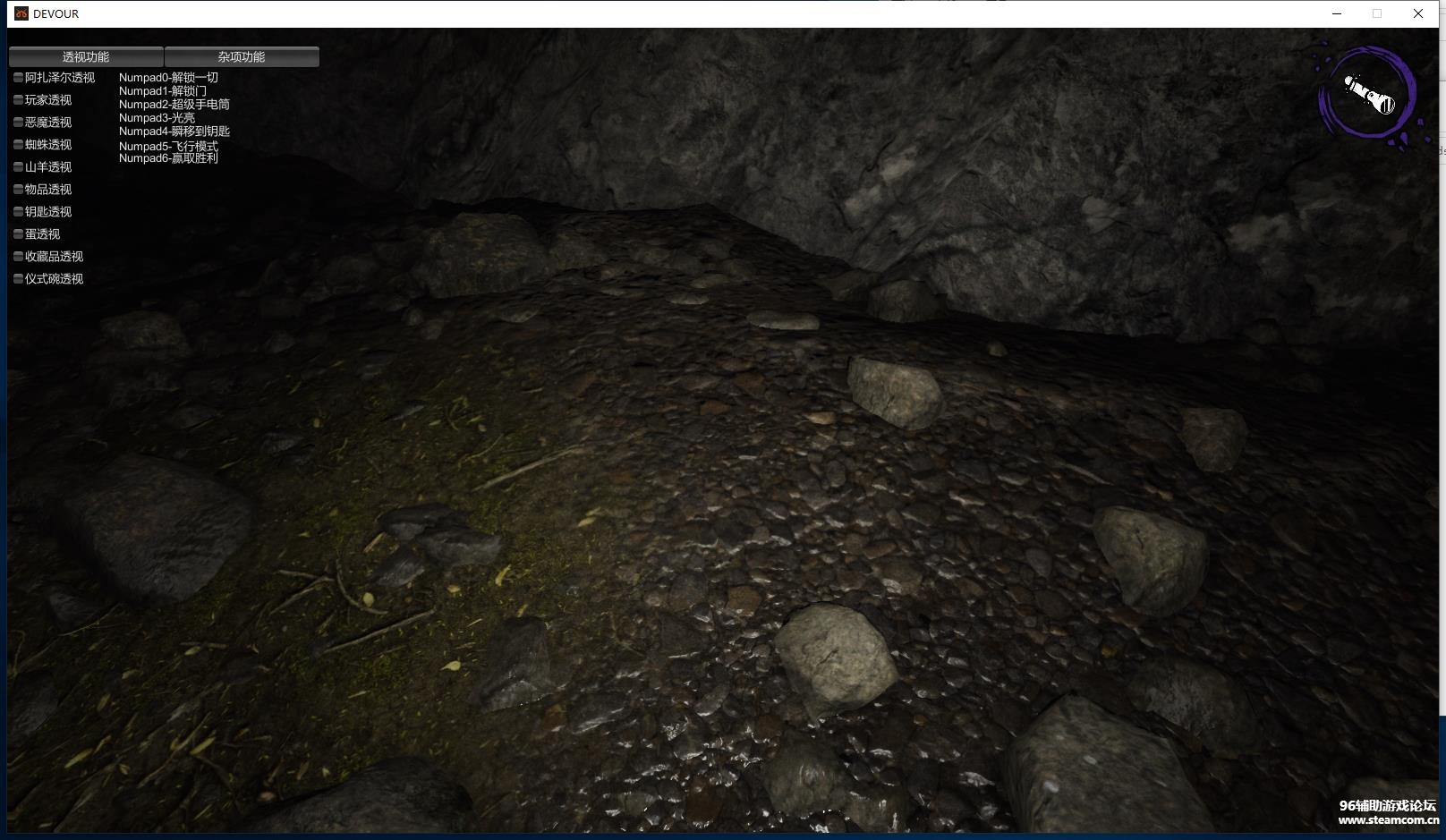Enable the 蛋透视 option
The image size is (1446, 840).
tap(18, 234)
